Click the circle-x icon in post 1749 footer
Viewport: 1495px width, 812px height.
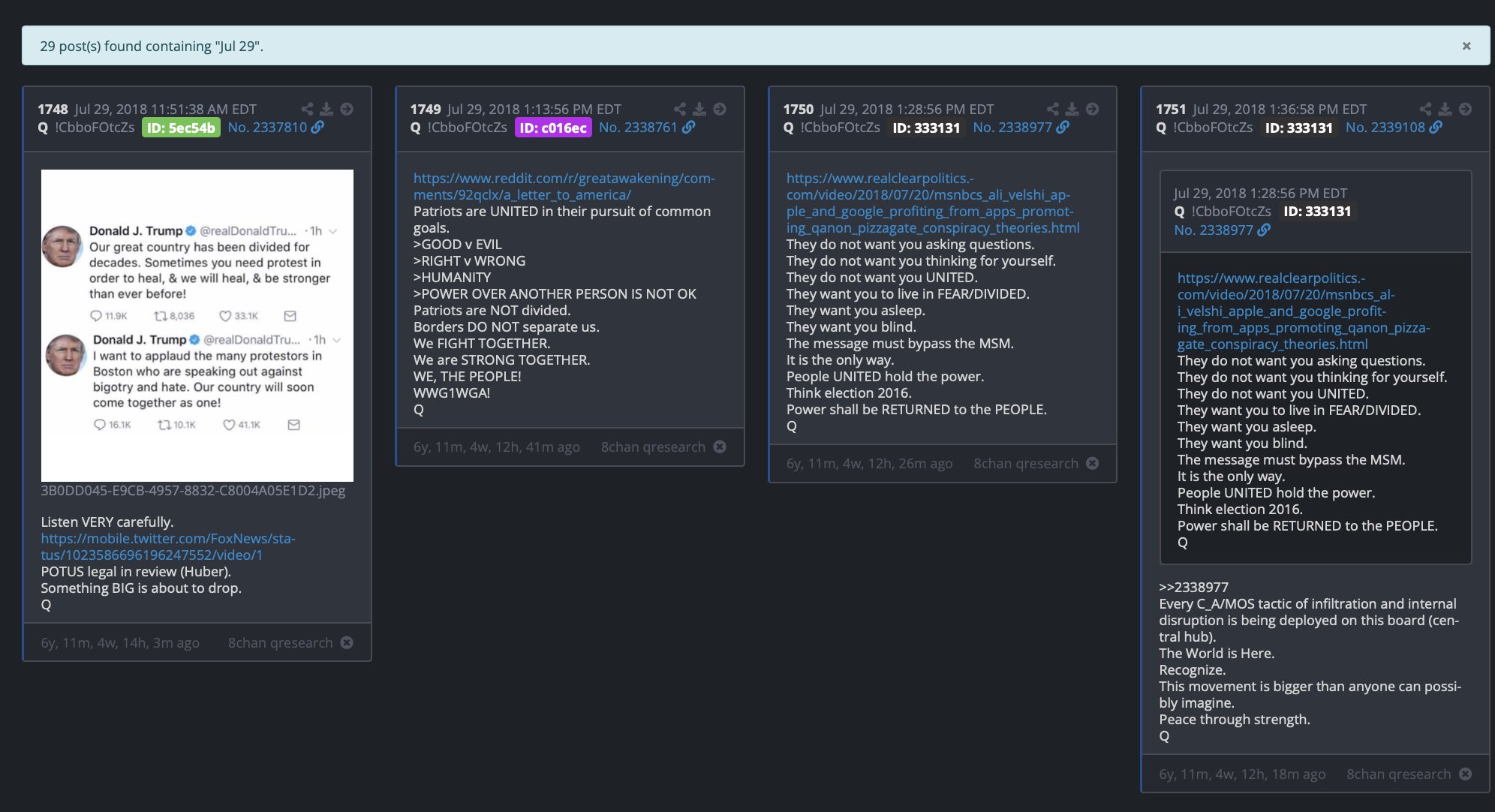(x=720, y=447)
